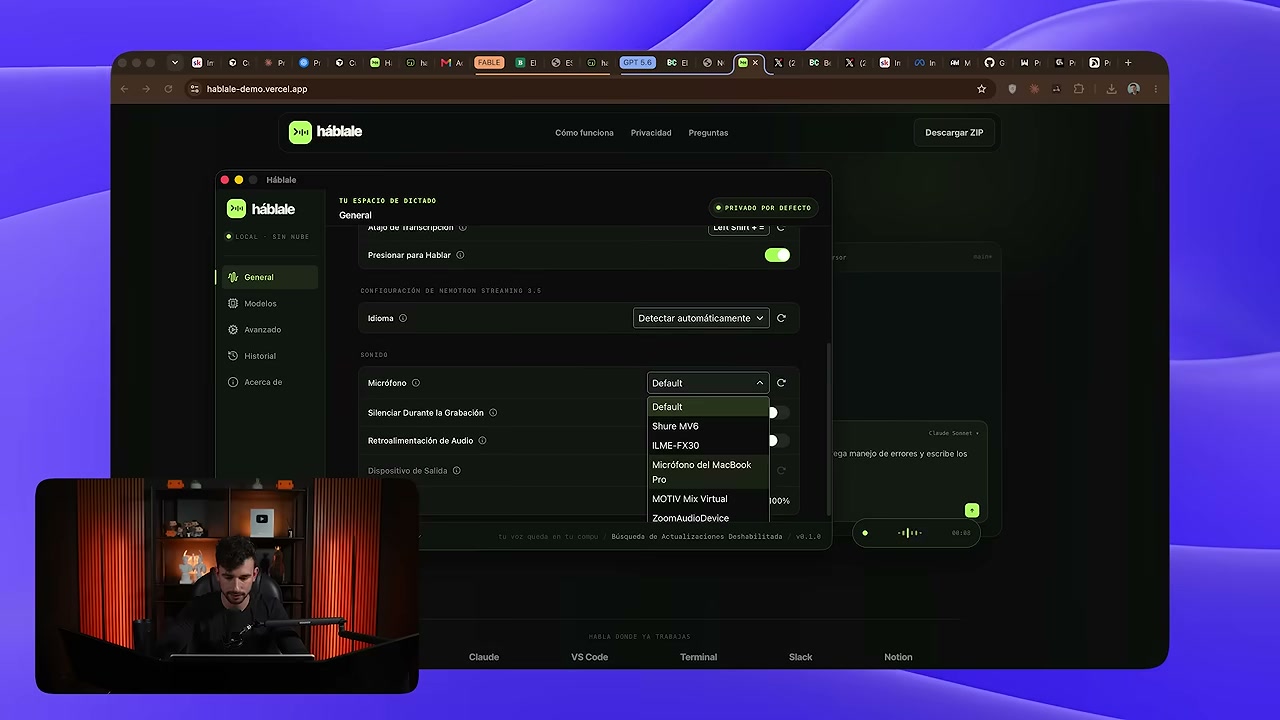Open Modelos section in sidebar
Screen dimensions: 1280x720
point(270,303)
